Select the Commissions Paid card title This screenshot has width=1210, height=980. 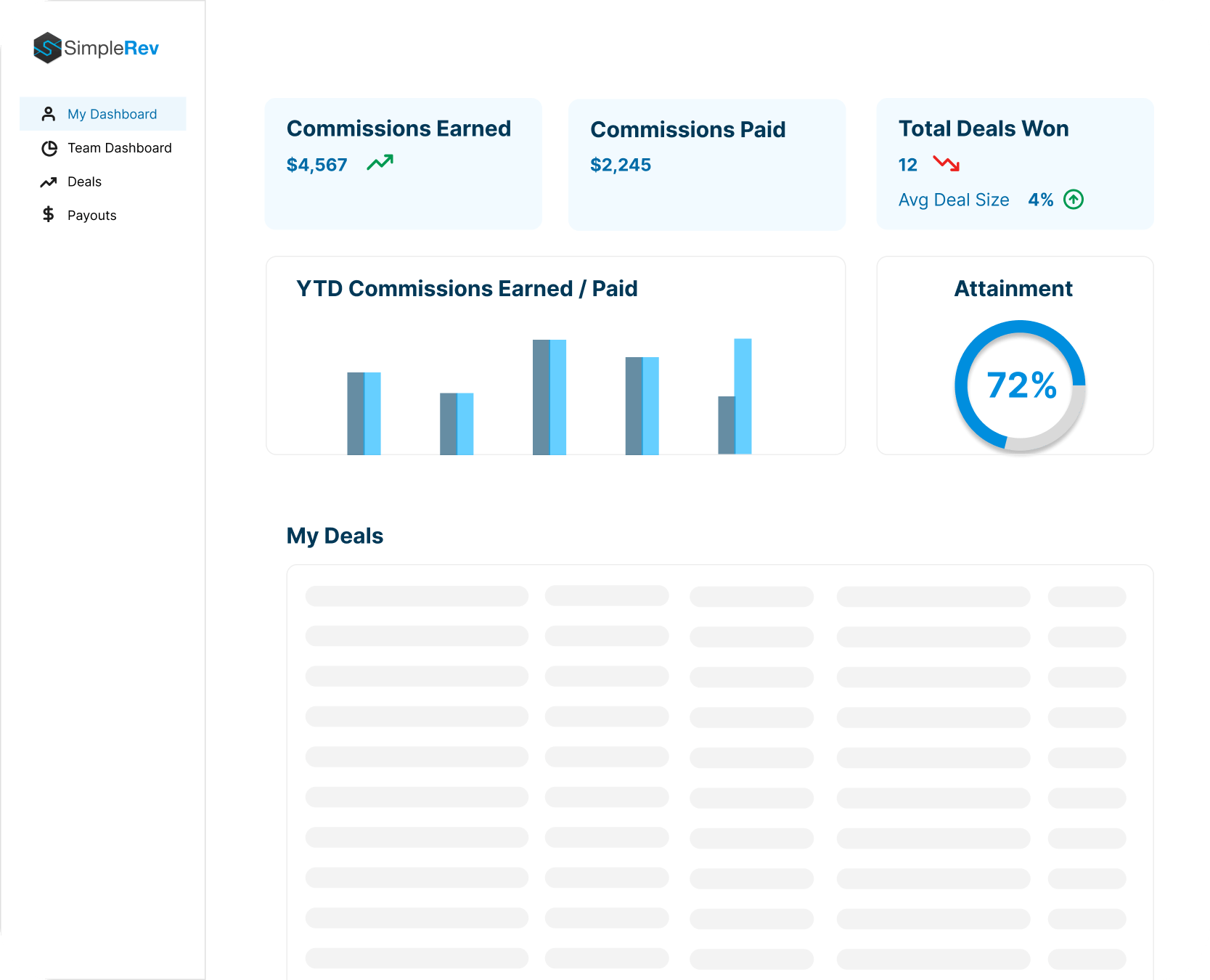point(688,129)
